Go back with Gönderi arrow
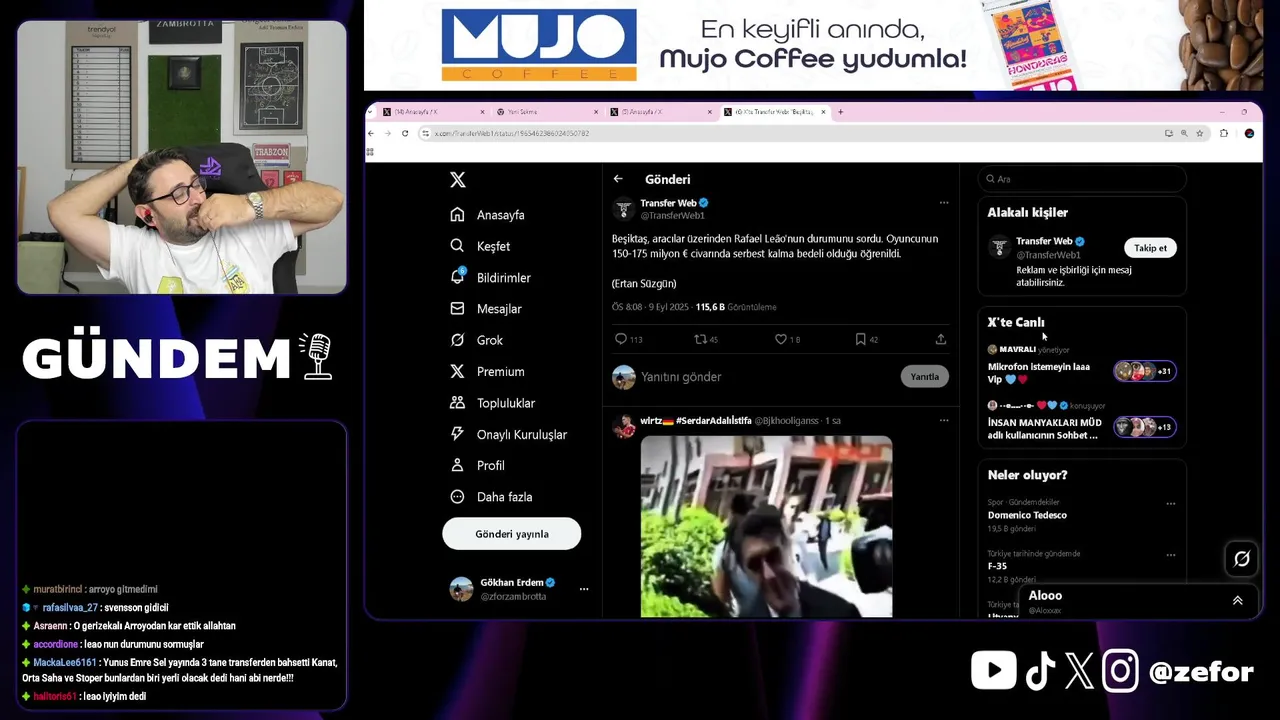 click(618, 179)
